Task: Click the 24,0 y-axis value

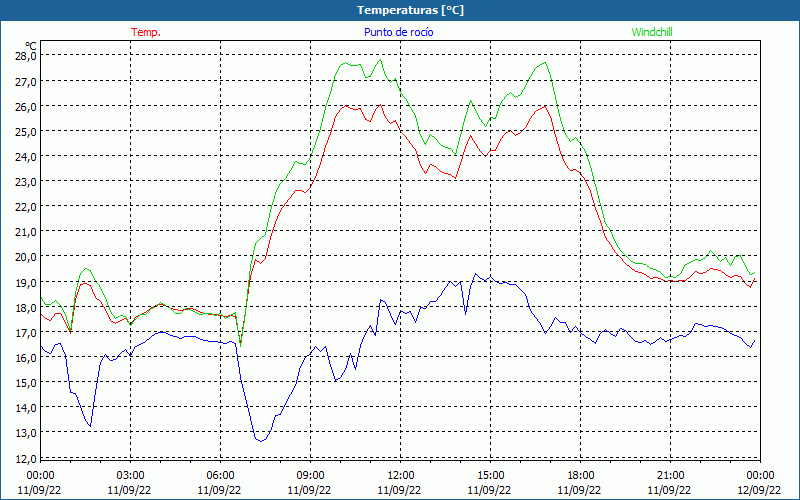Action: [x=25, y=157]
